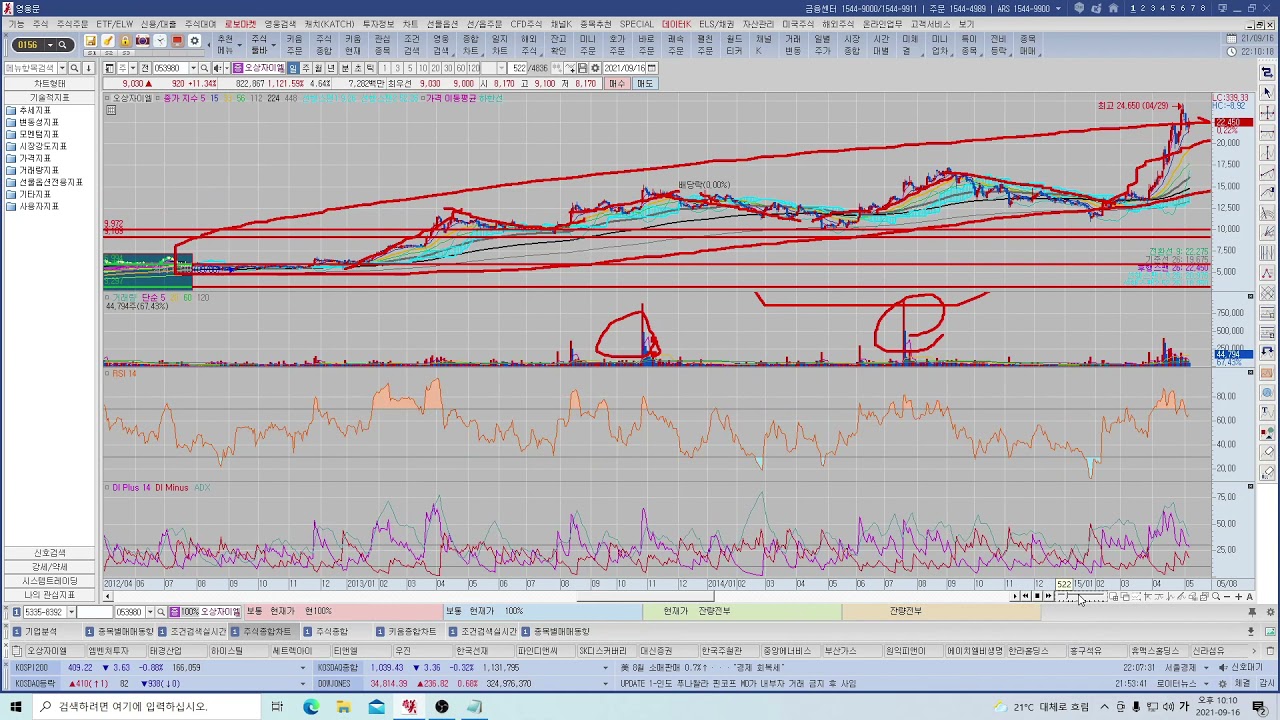Select minute chart button 분
Viewport: 1280px width, 720px height.
345,68
